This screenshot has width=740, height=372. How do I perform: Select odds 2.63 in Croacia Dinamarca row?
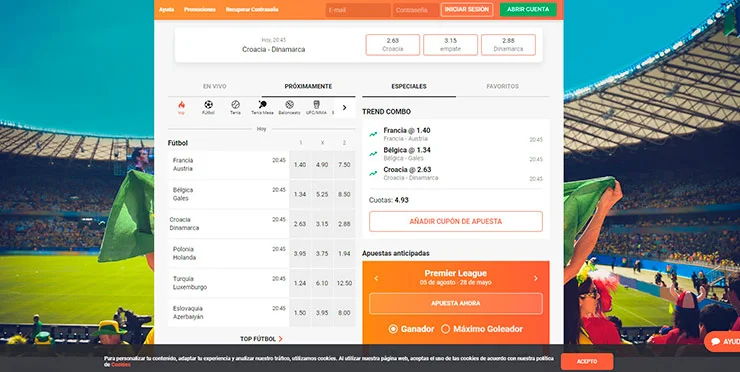300,224
